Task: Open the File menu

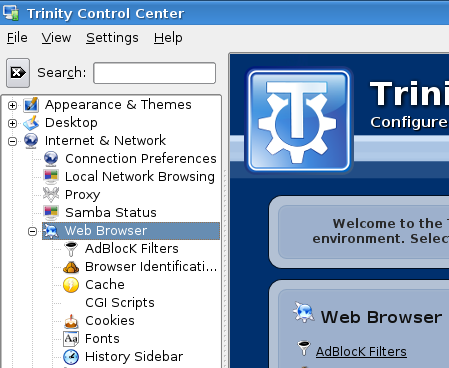Action: (17, 38)
